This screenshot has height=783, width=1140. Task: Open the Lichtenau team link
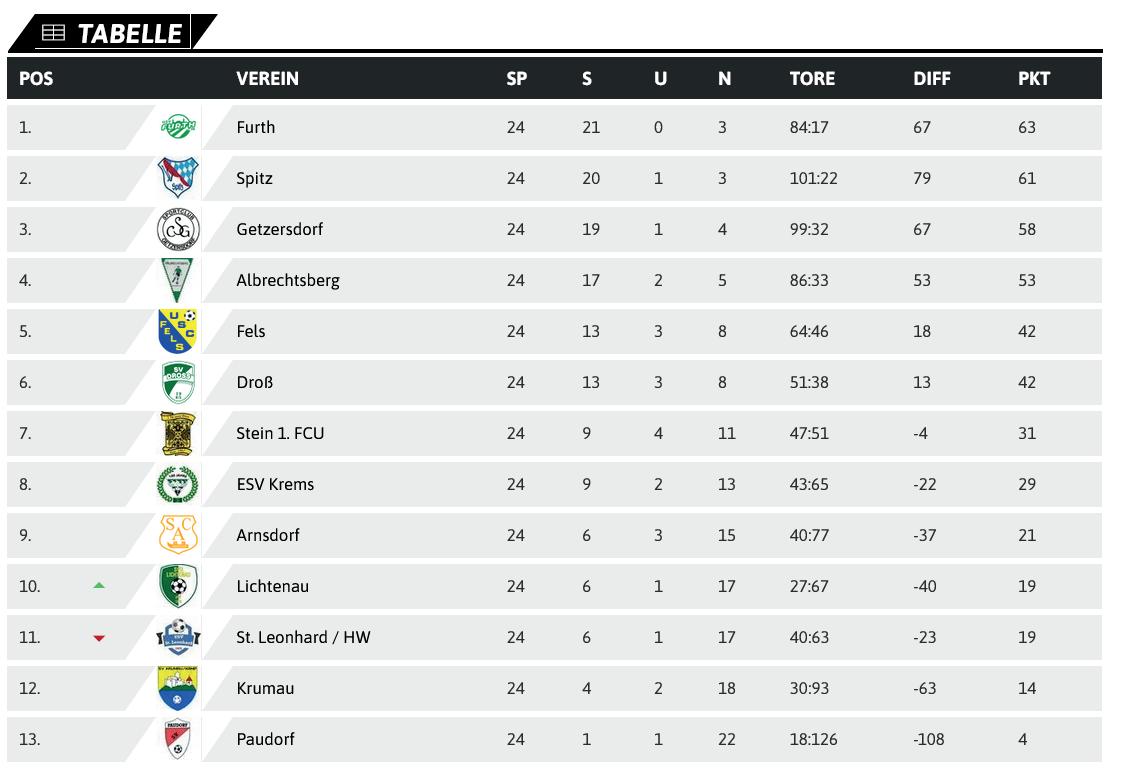(x=273, y=587)
